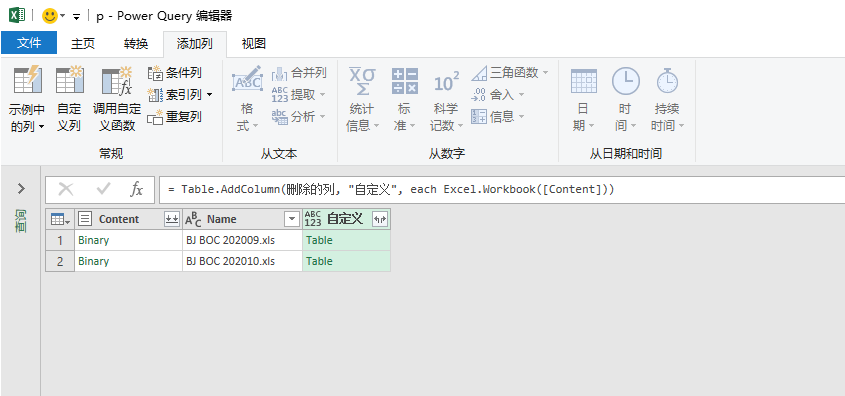Click the Parse (分析) button
Screen dimensions: 845x396
pyautogui.click(x=299, y=117)
